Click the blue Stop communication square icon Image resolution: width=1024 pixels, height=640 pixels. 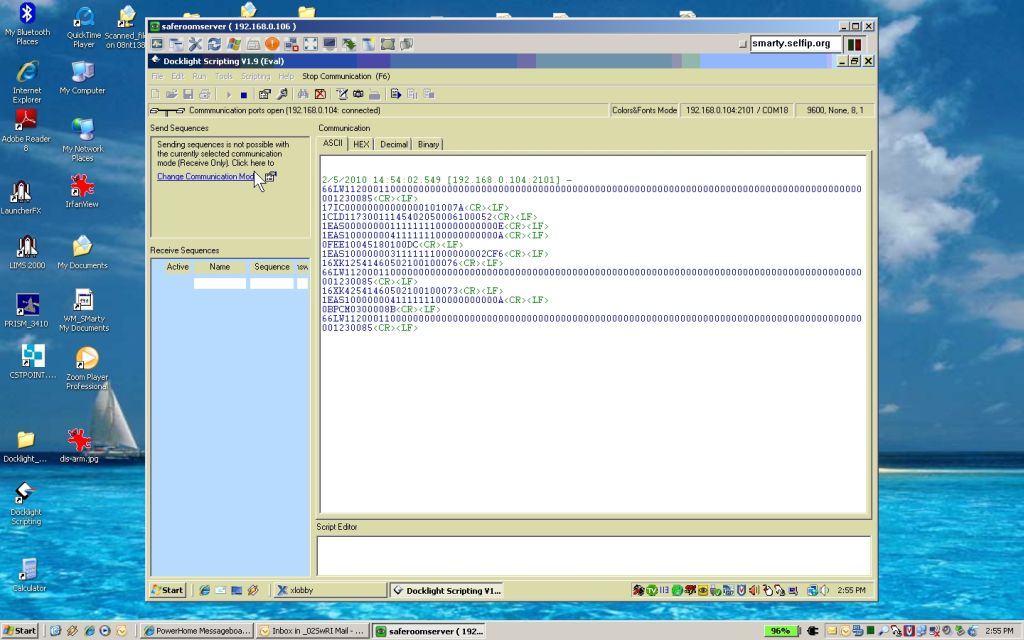[x=243, y=94]
